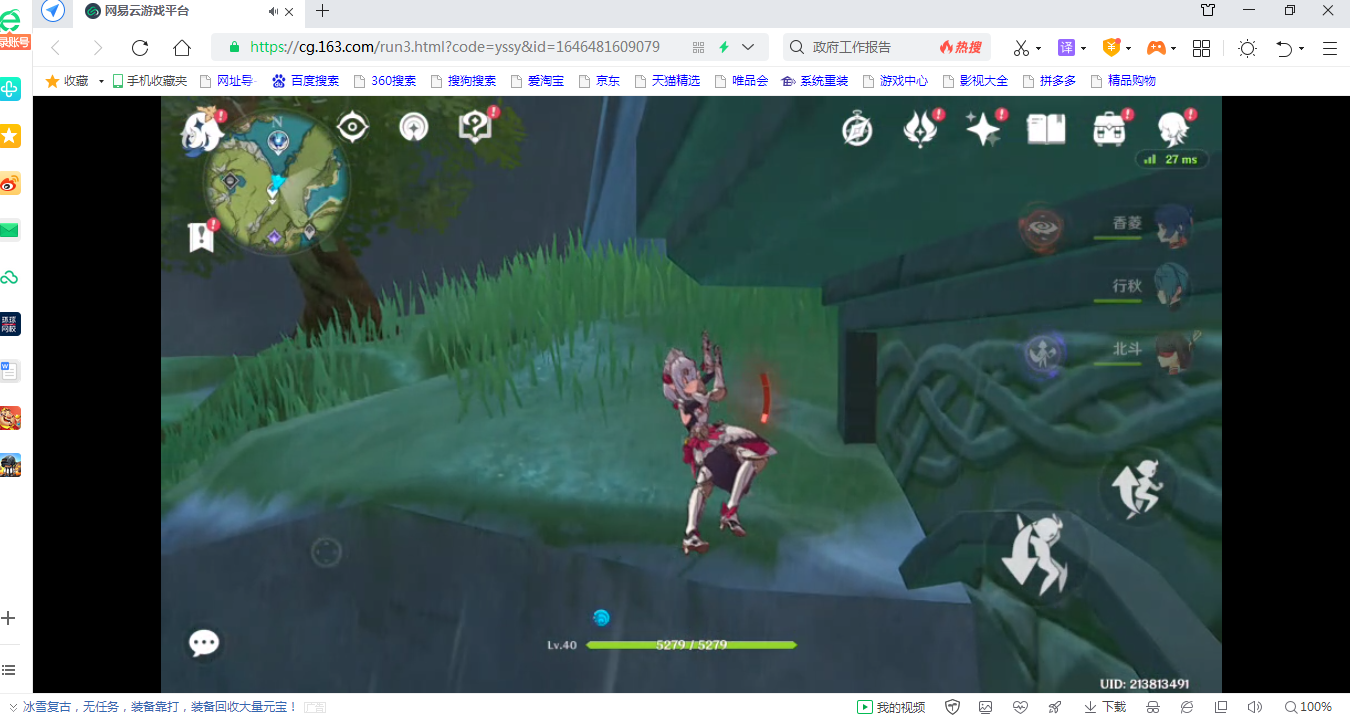Image resolution: width=1350 pixels, height=720 pixels.
Task: Open the quest navigation compass icon
Action: click(x=413, y=127)
